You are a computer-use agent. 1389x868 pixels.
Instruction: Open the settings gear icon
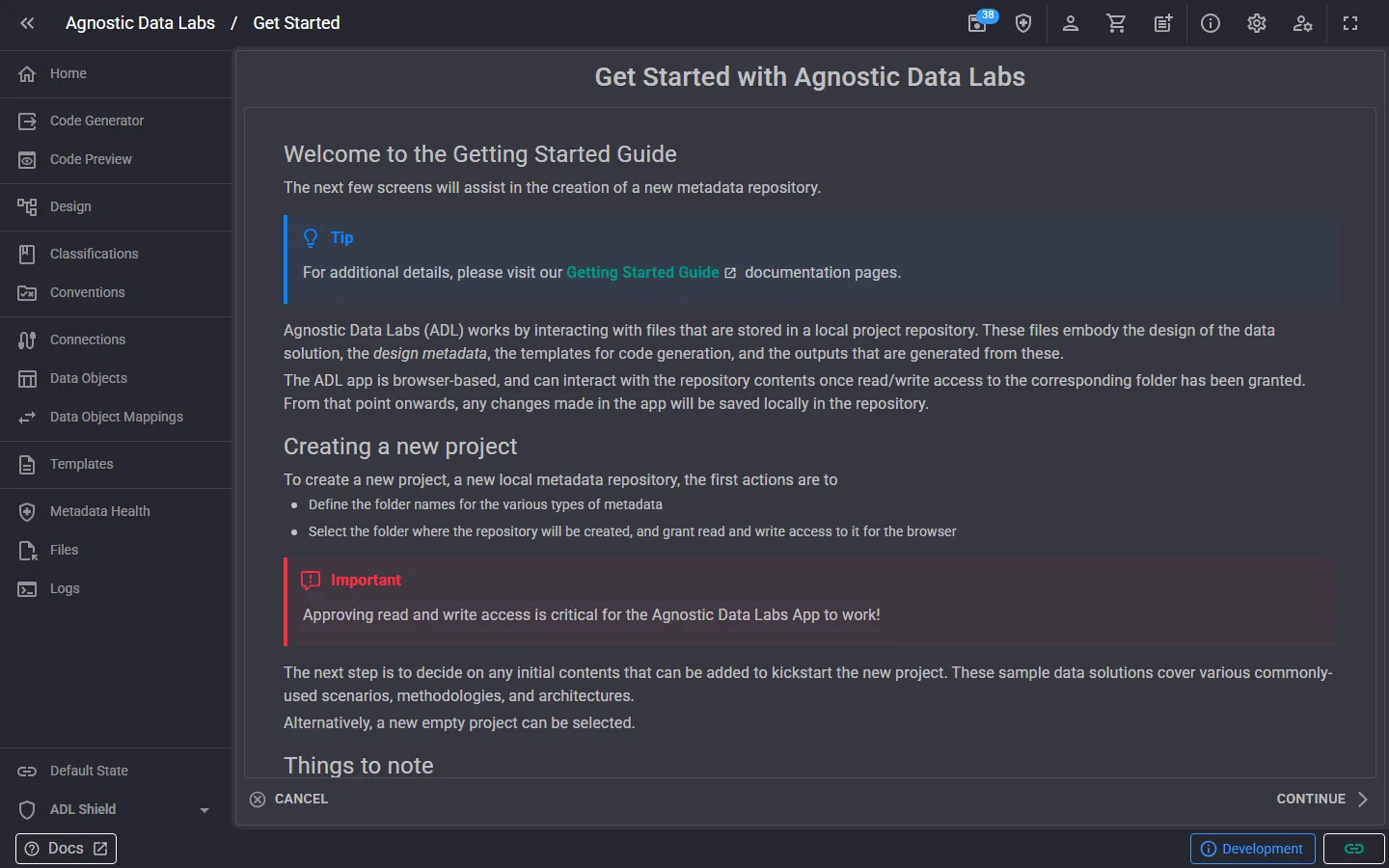1256,23
